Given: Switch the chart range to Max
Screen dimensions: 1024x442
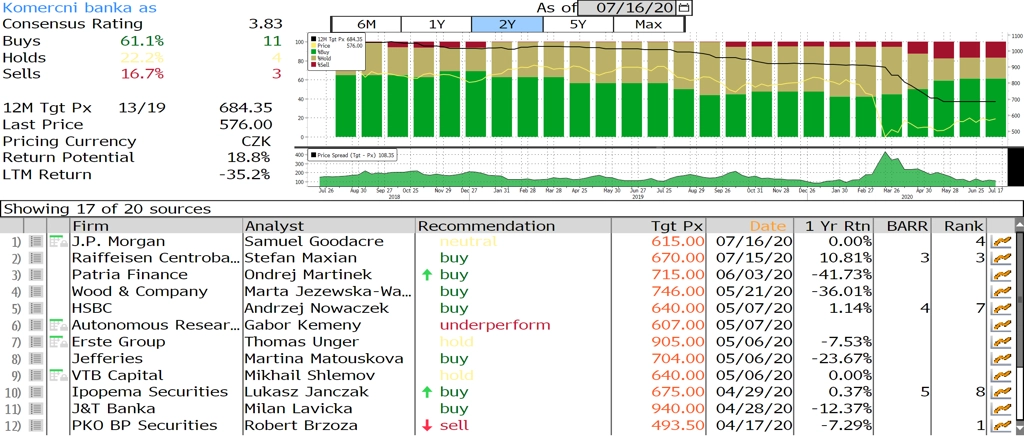Looking at the screenshot, I should coord(648,24).
